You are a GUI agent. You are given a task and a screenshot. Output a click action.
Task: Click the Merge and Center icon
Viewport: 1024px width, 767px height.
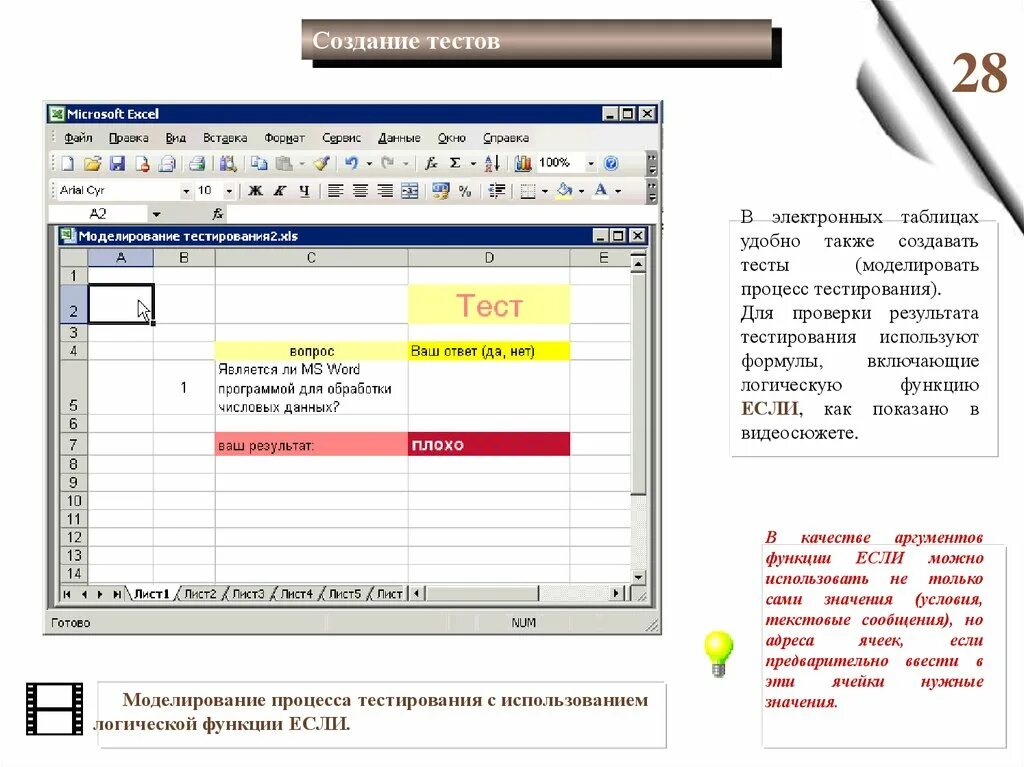pyautogui.click(x=409, y=191)
